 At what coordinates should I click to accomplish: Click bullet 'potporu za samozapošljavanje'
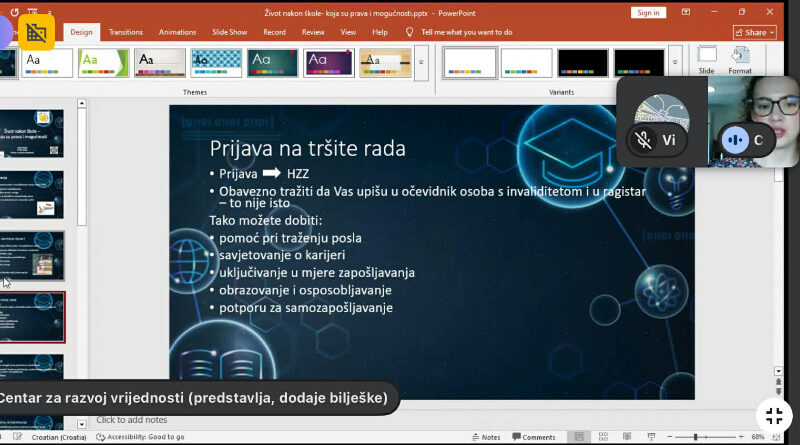(x=306, y=308)
